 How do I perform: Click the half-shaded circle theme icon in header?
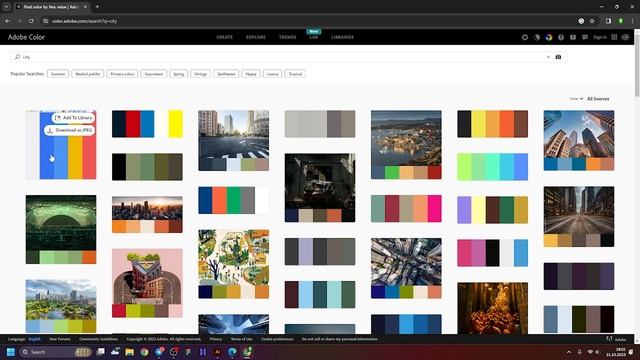tap(537, 37)
